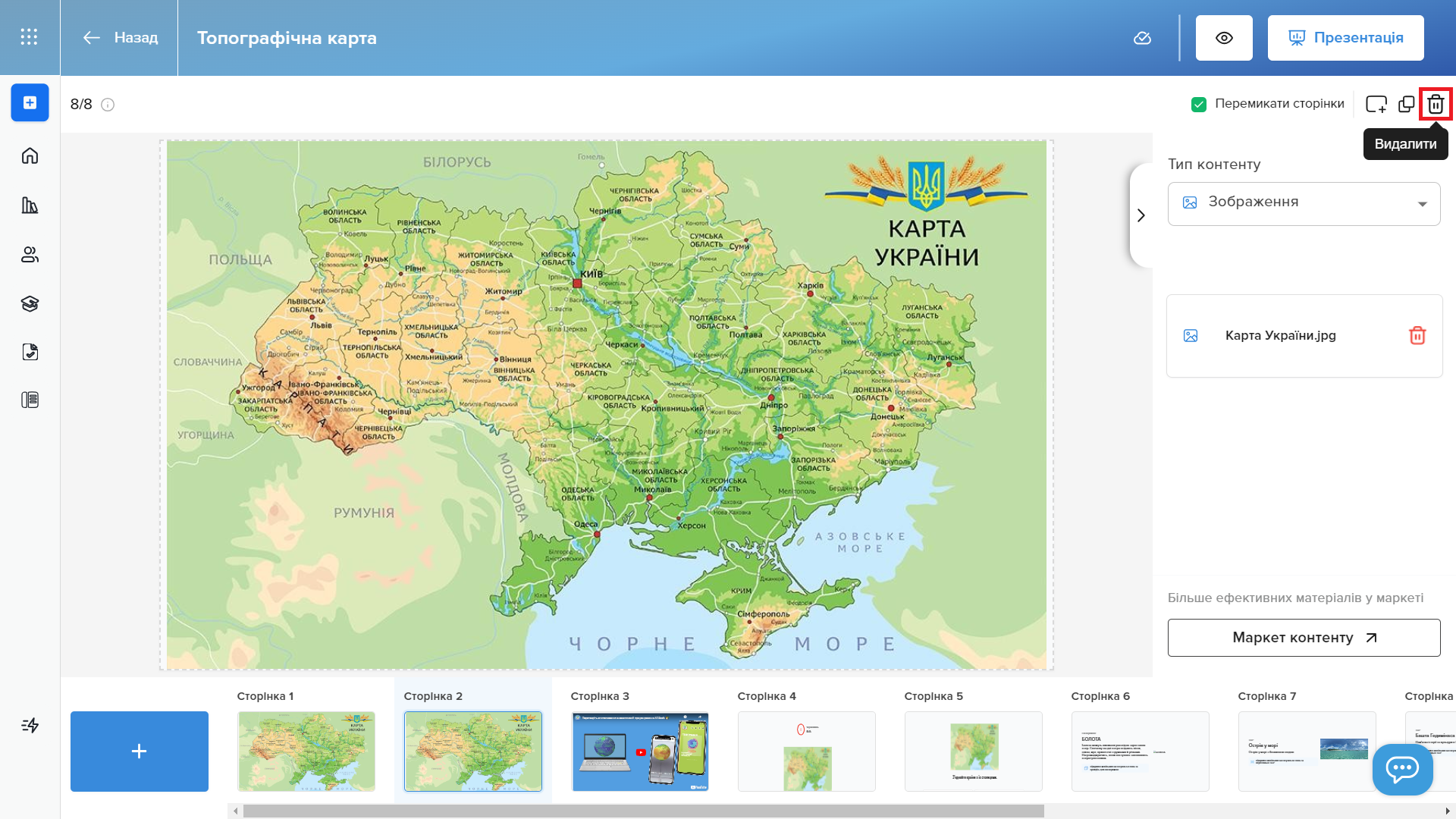Viewport: 1456px width, 819px height.
Task: Click the horizontal thumbnails scrollbar
Action: pos(643,811)
